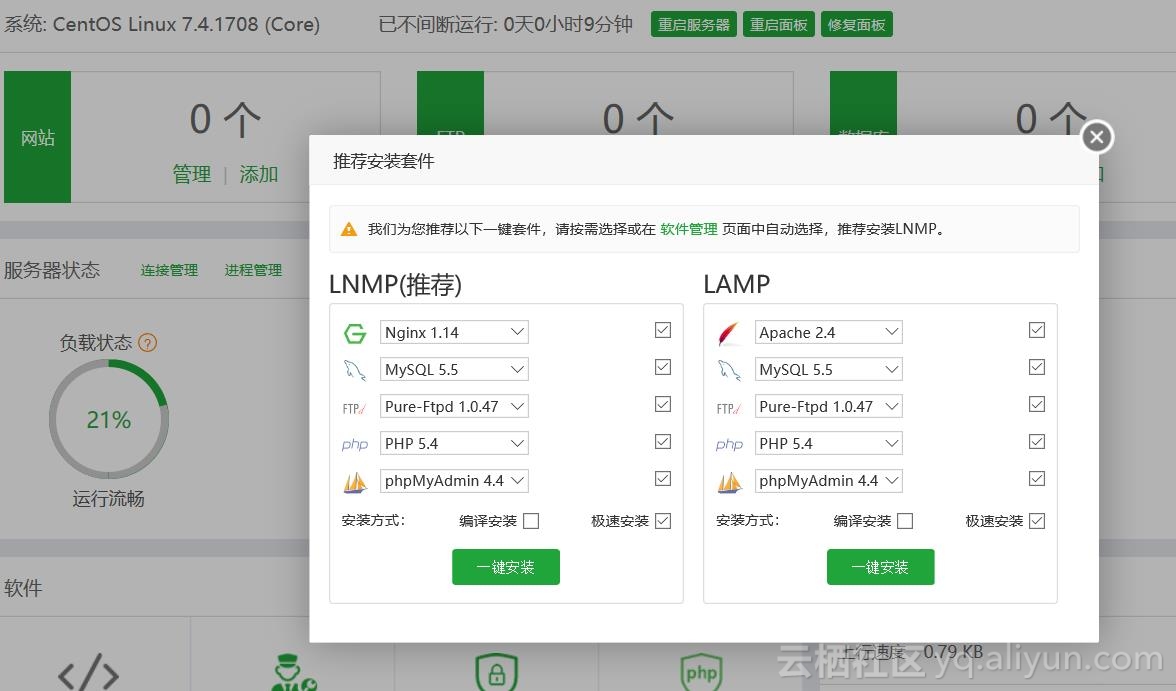Click the MySQL dolphin icon in LNMP
The image size is (1176, 691).
click(x=355, y=370)
